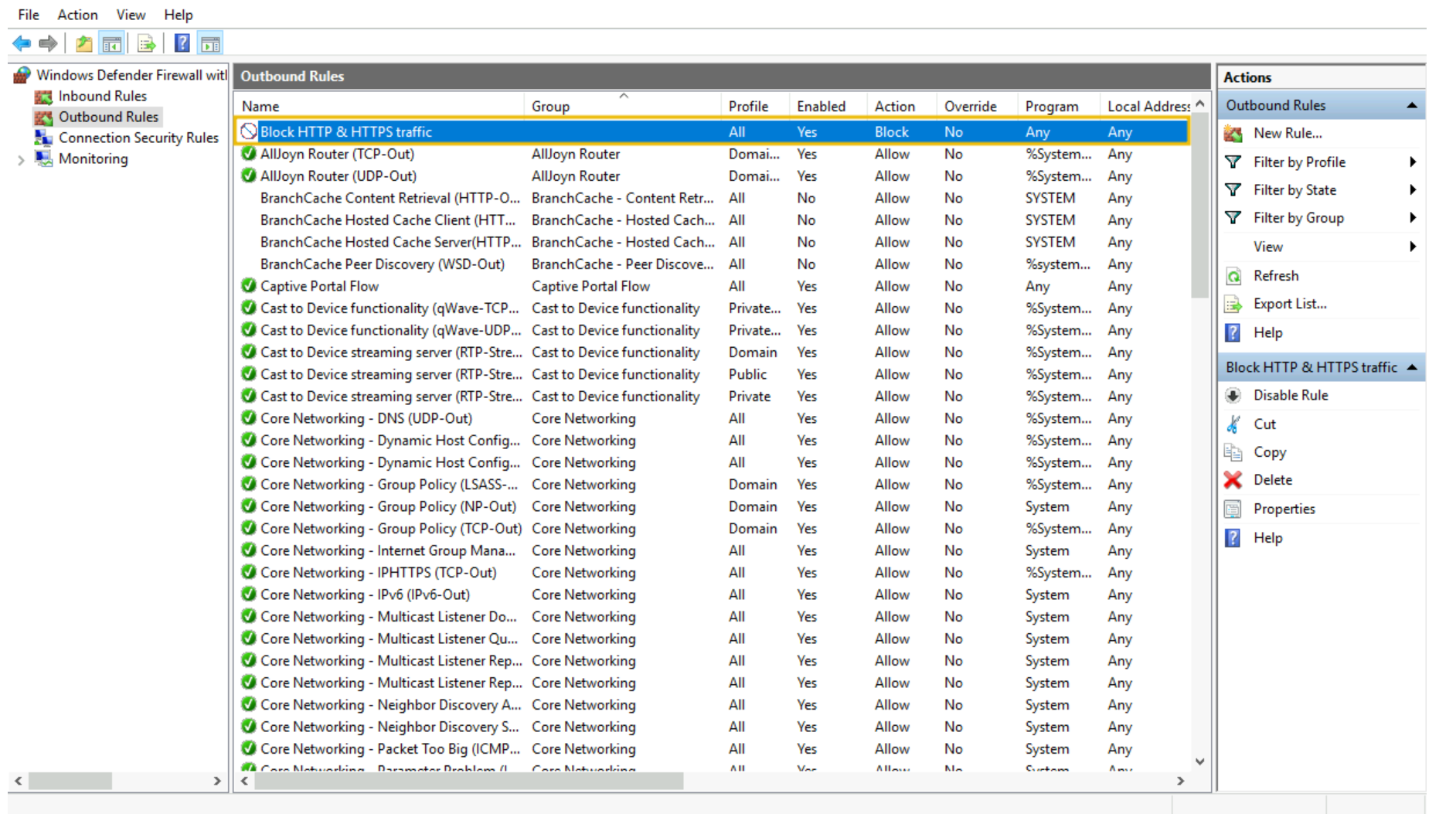Click the console tree horizontal scrollbar right arrow
This screenshot has height=814, width=1456.
coord(217,781)
